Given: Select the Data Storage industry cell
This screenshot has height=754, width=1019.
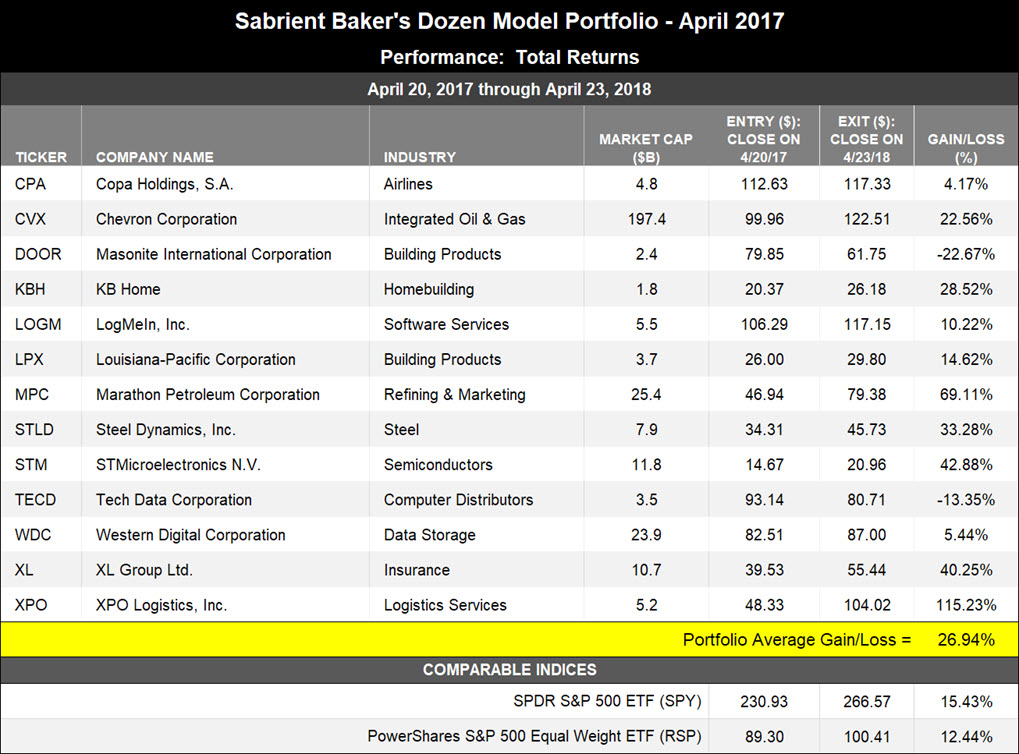Looking at the screenshot, I should 430,536.
